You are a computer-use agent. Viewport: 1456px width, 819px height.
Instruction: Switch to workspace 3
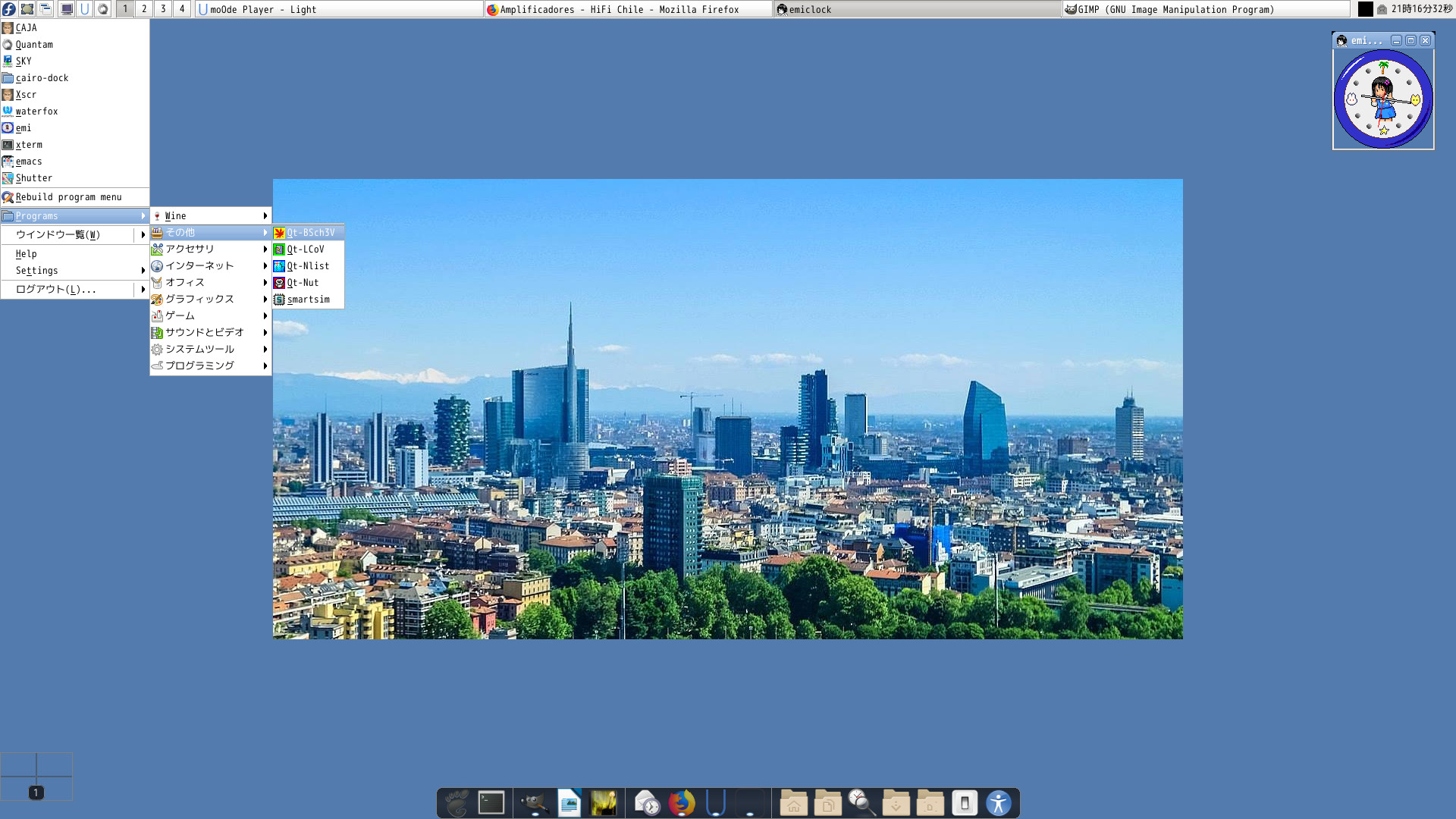click(163, 9)
